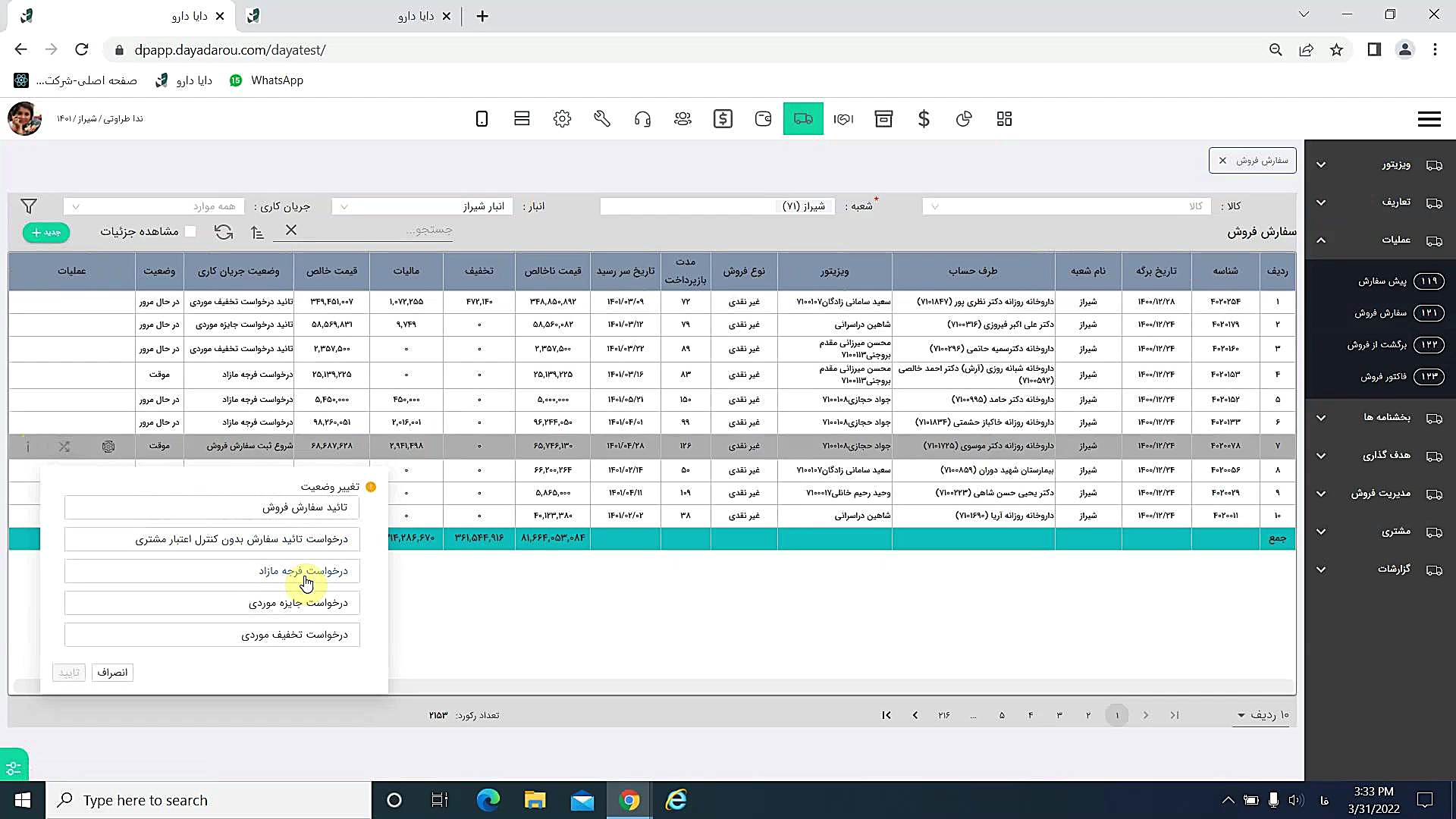Open Chrome in Windows taskbar
1456x819 pixels.
[629, 800]
